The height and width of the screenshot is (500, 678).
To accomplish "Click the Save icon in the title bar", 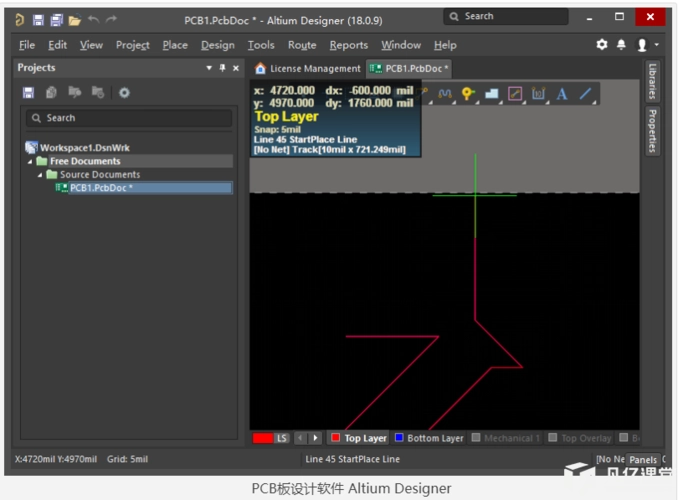I will click(38, 19).
